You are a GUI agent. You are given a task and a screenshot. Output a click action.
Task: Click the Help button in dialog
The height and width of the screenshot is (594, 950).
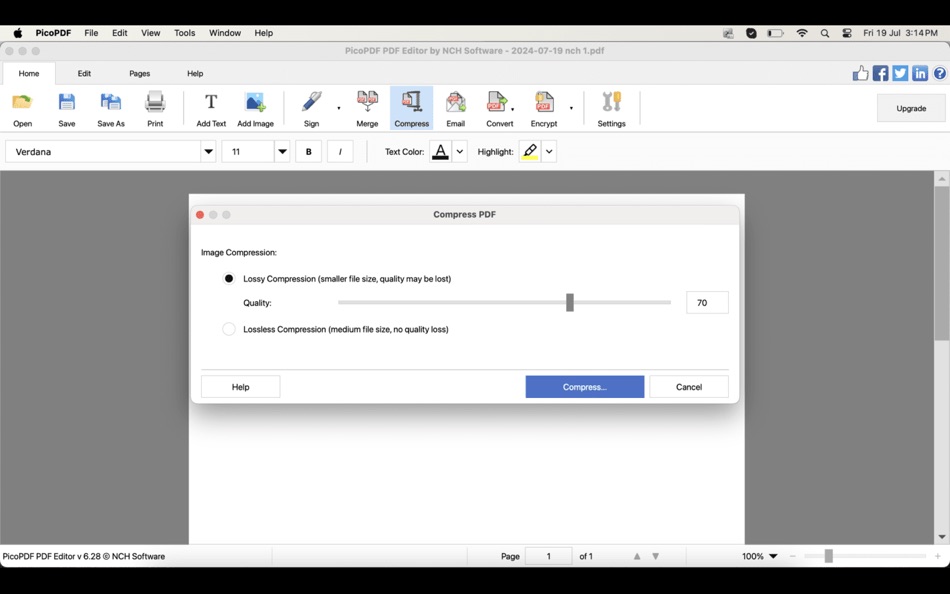(241, 387)
